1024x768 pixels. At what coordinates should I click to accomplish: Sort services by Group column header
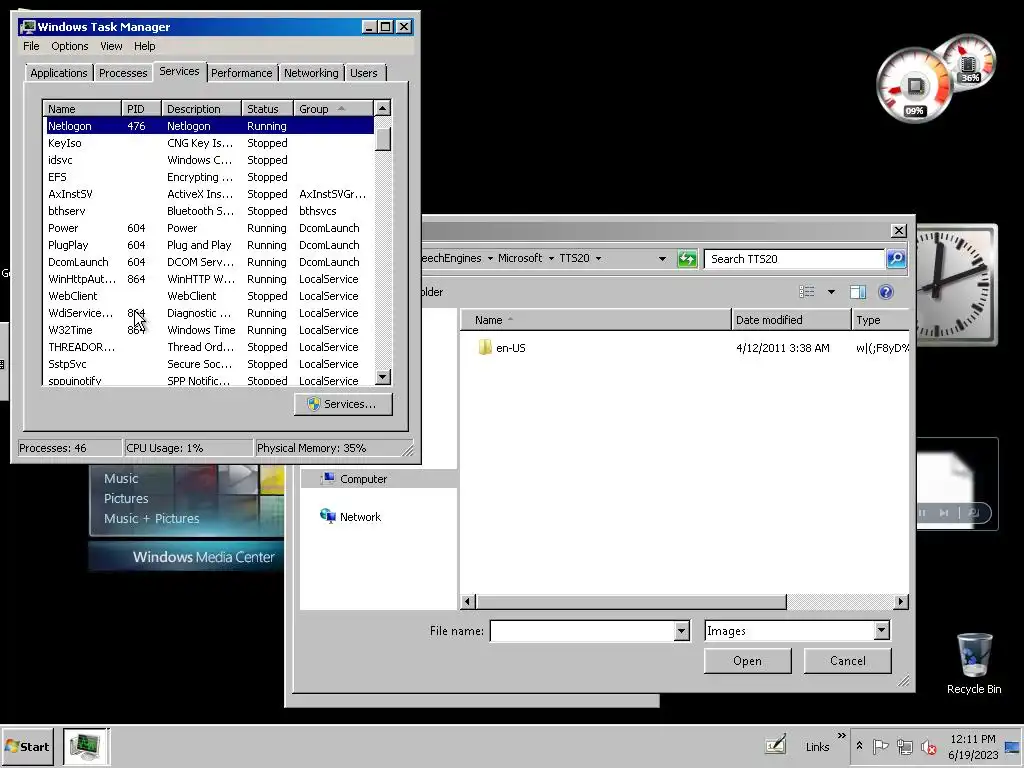333,109
